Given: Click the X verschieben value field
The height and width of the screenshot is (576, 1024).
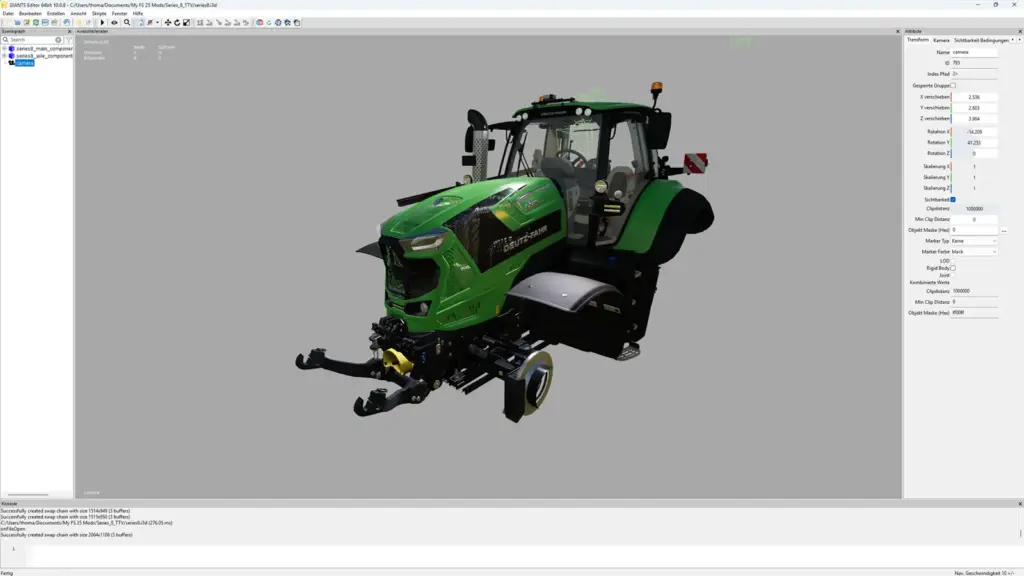Looking at the screenshot, I should (974, 97).
